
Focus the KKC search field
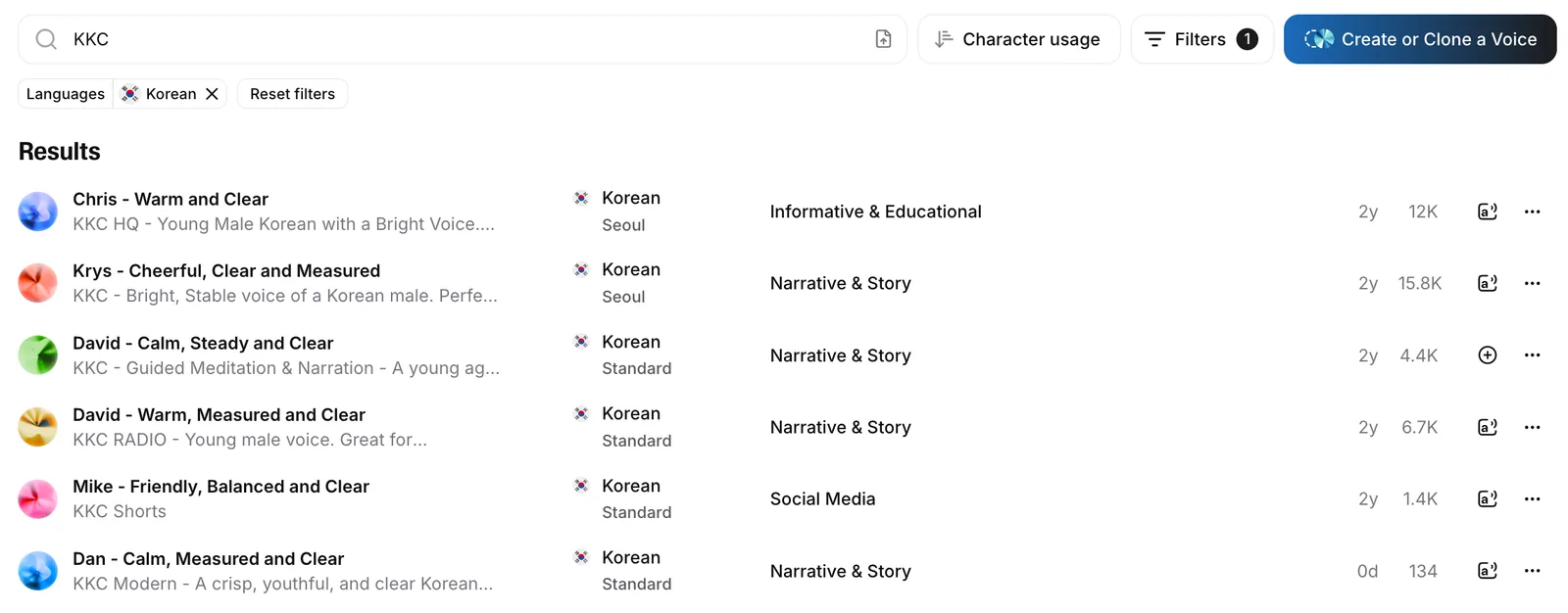pyautogui.click(x=461, y=39)
